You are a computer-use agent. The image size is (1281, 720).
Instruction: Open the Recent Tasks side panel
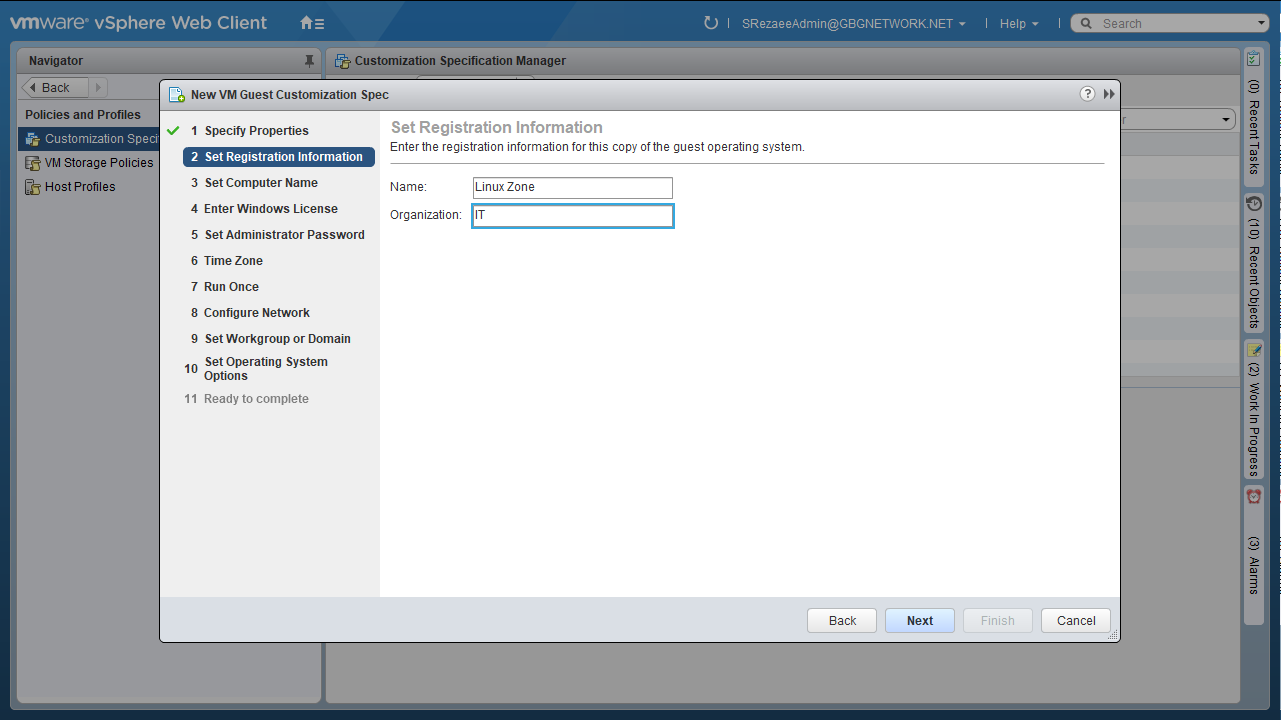click(x=1254, y=115)
